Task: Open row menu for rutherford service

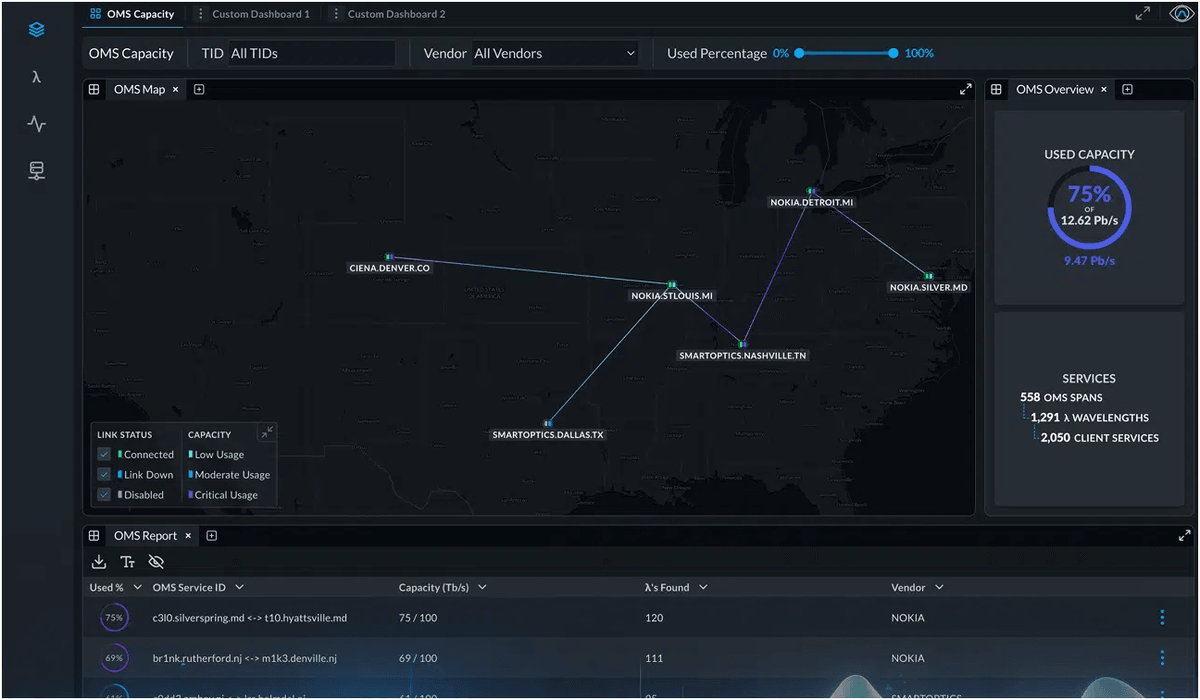Action: [1162, 658]
